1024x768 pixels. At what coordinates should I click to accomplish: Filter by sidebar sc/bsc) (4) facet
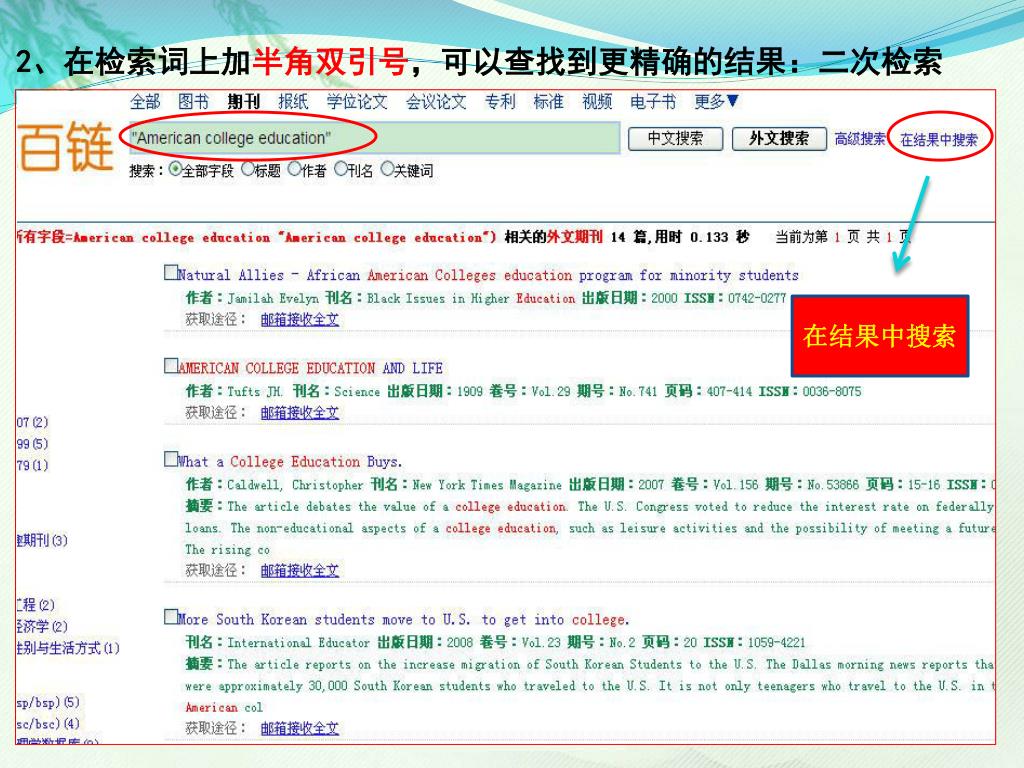(48, 724)
